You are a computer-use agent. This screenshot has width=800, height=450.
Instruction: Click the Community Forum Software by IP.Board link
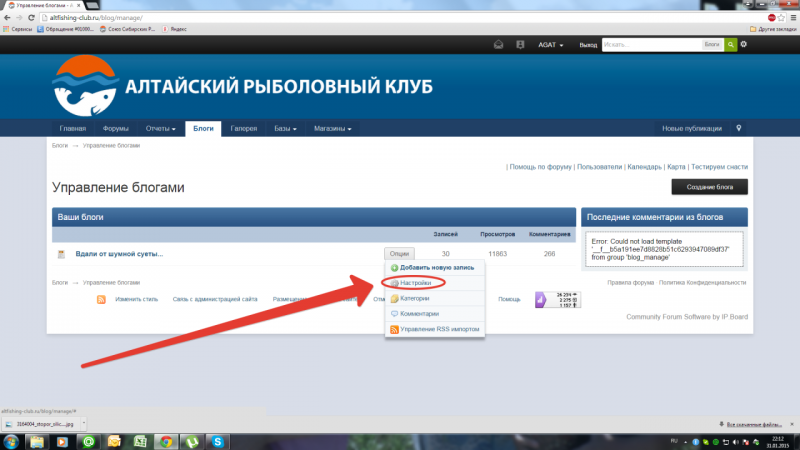coord(687,317)
